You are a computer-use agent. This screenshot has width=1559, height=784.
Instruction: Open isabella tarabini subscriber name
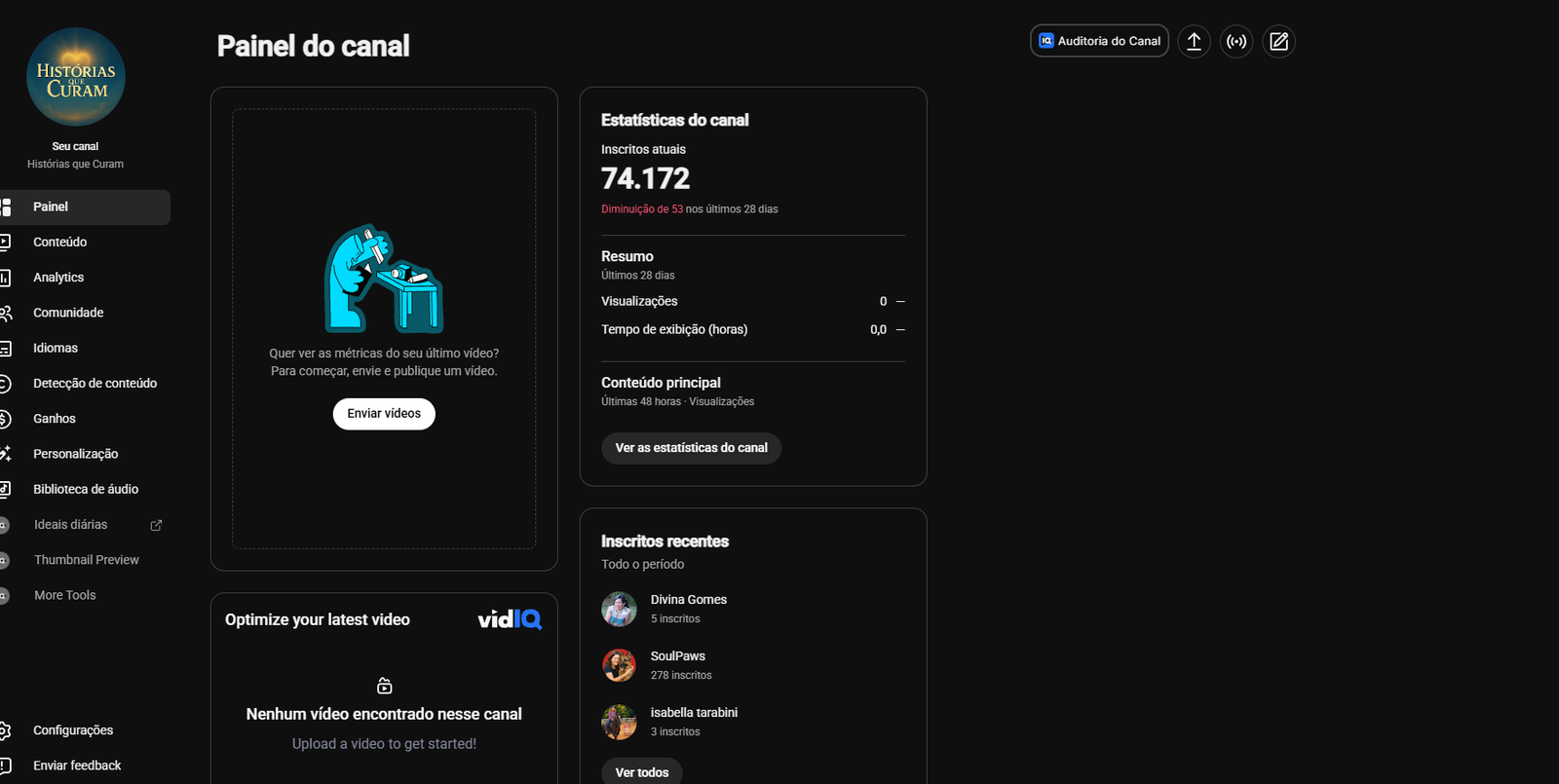694,713
